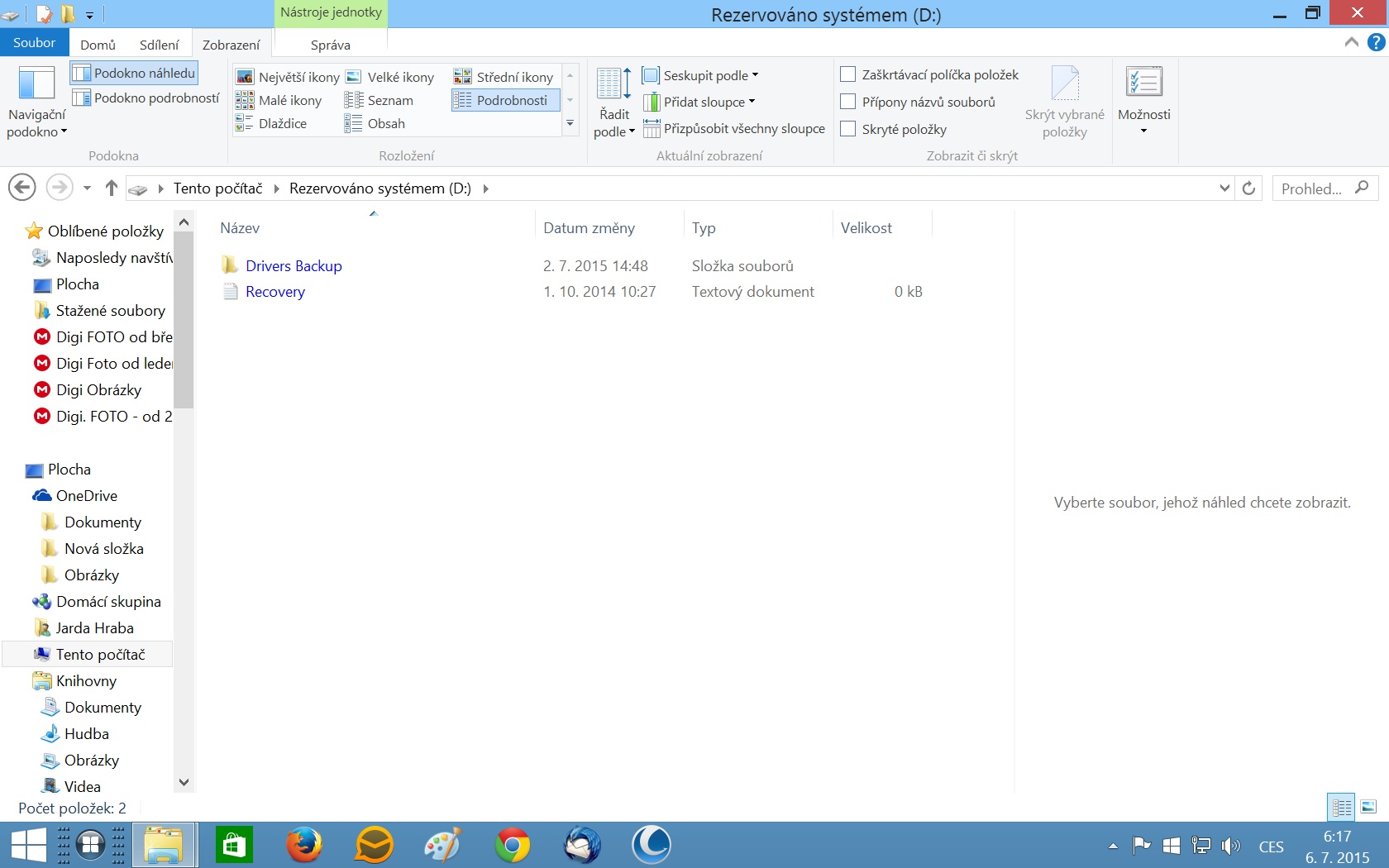This screenshot has height=868, width=1389.
Task: Click the back navigation arrow
Action: [22, 188]
